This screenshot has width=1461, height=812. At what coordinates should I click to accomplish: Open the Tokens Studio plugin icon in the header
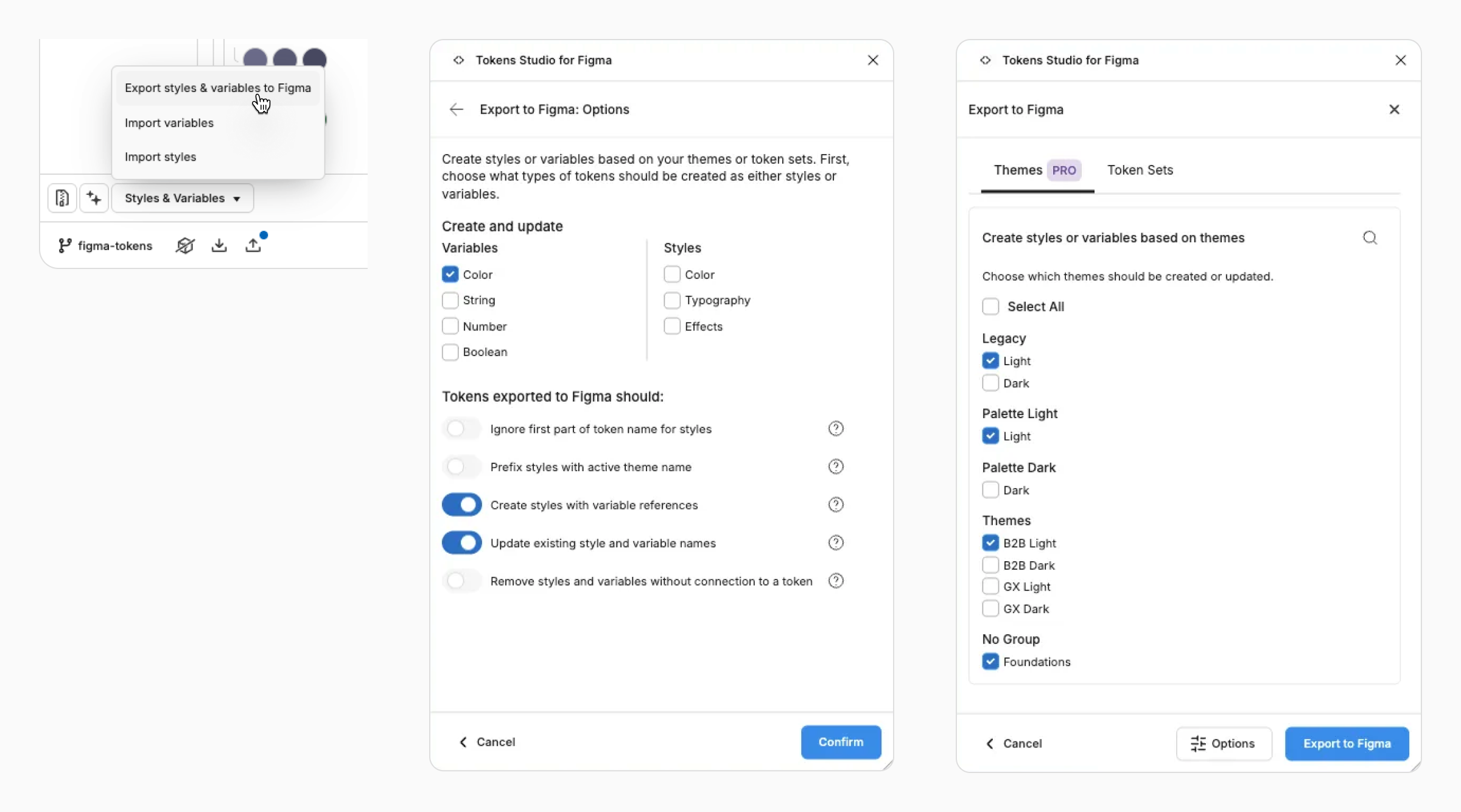(458, 60)
